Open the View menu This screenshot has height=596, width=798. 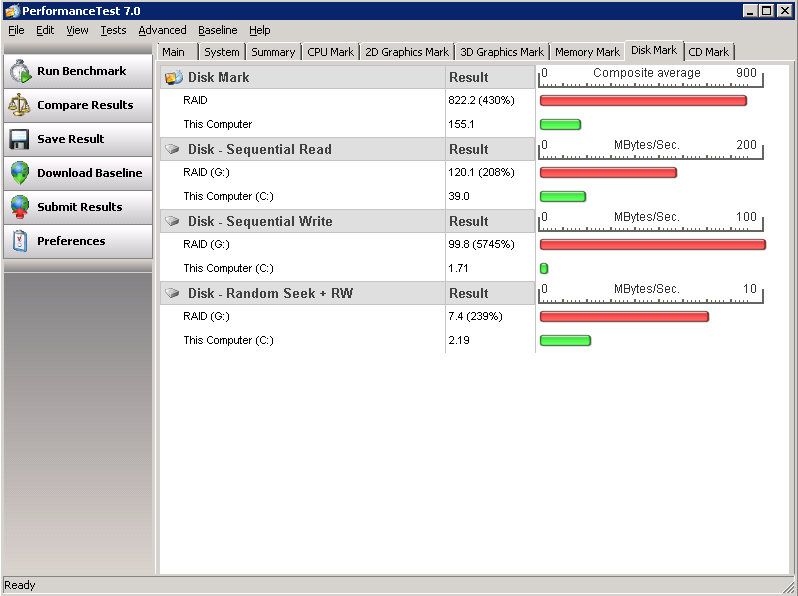(77, 31)
